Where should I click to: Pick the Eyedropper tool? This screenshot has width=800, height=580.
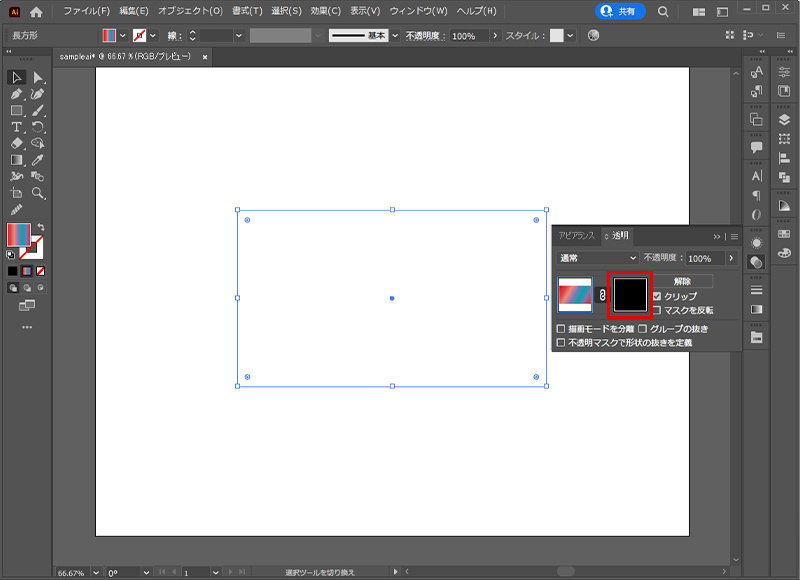click(x=38, y=160)
